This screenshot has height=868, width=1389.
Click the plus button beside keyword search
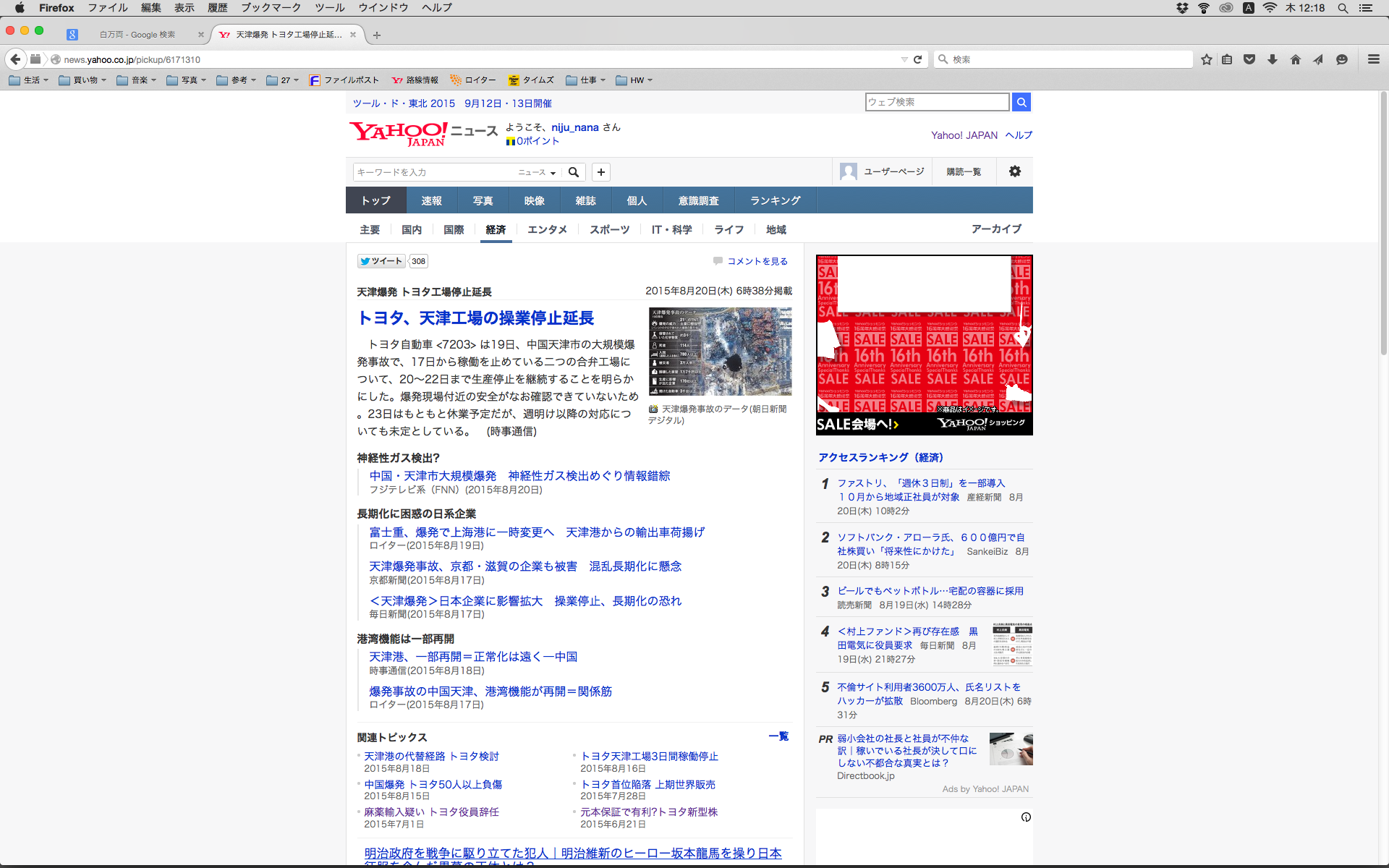tap(601, 172)
